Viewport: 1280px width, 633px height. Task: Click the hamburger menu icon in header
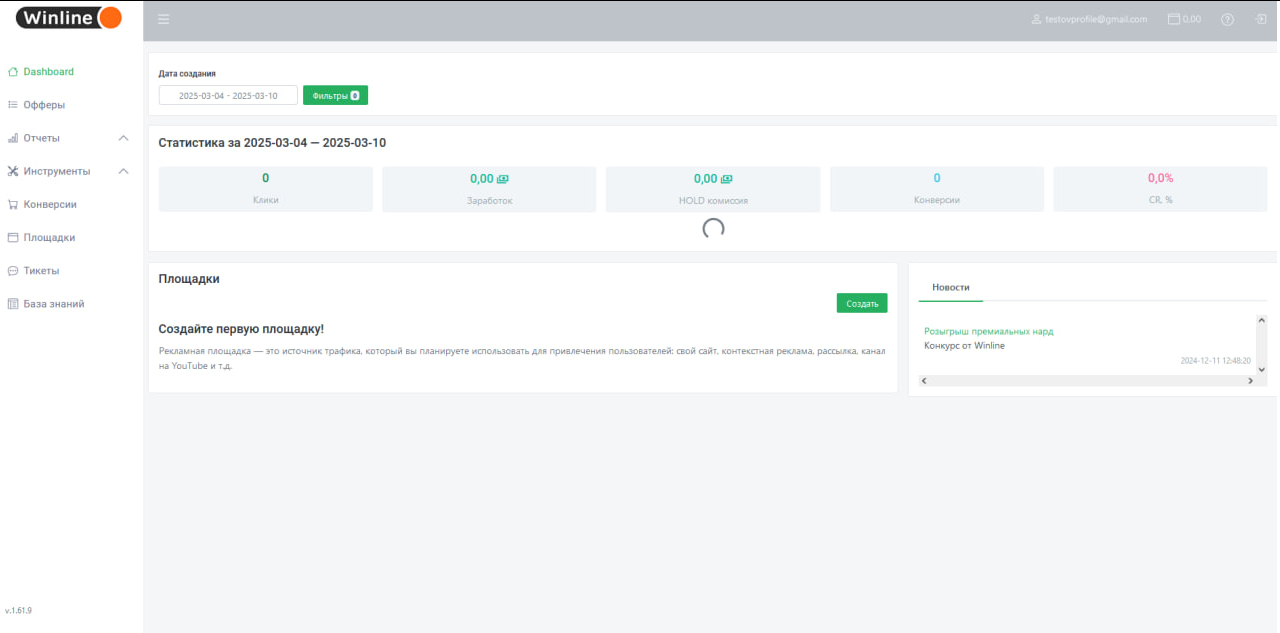164,19
